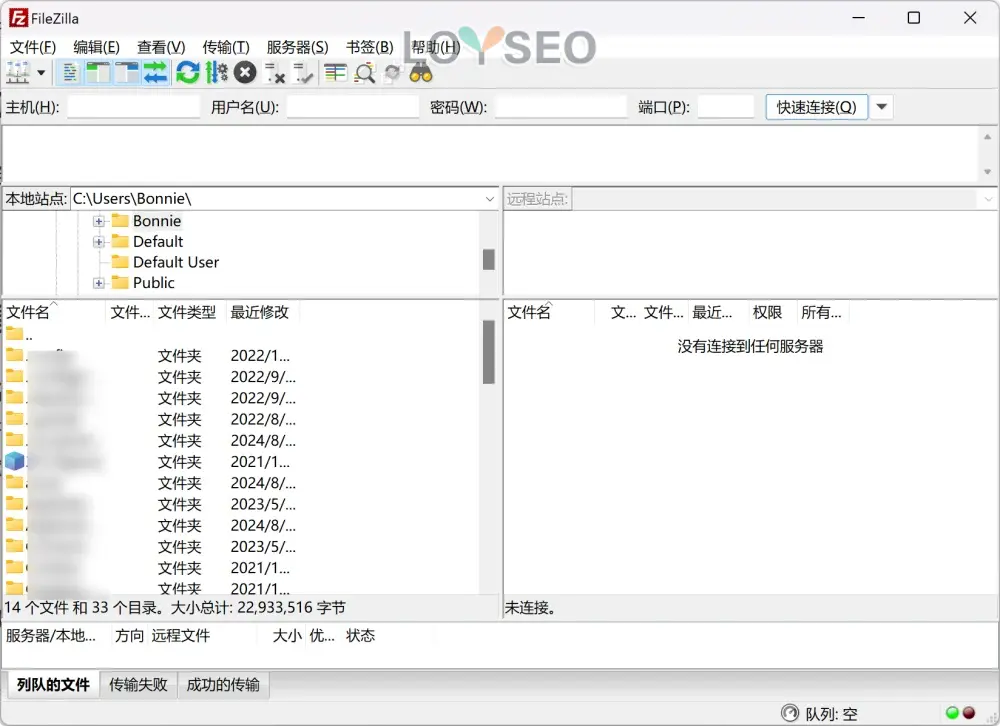Click the 主机(H) host input field
The height and width of the screenshot is (726, 1000).
click(x=134, y=107)
